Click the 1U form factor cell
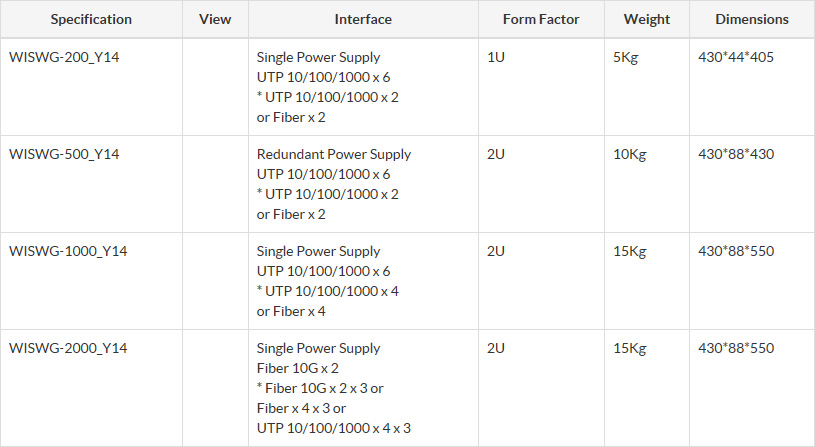Image resolution: width=815 pixels, height=447 pixels. click(x=495, y=57)
